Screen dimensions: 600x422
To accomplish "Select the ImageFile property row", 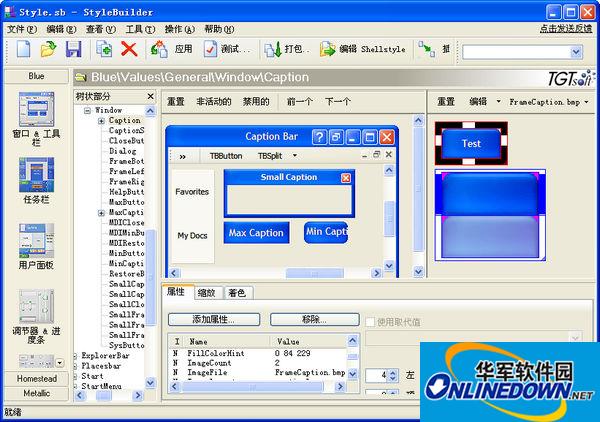I will (258, 372).
